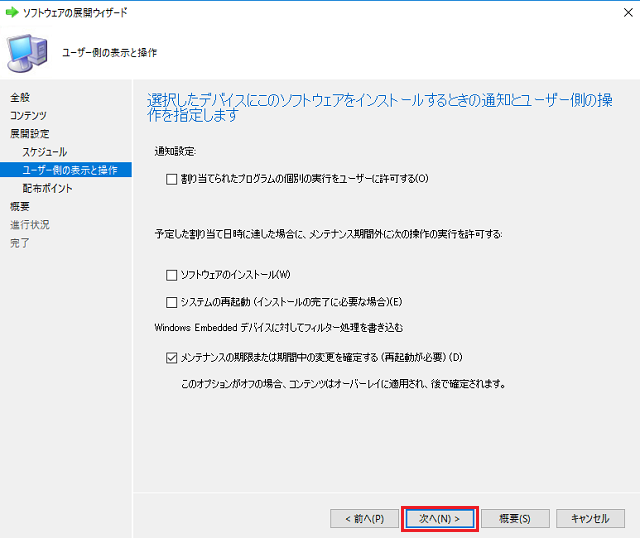Proceed with the 次へ(N) > button
Screen dimensions: 640x538
440,518
